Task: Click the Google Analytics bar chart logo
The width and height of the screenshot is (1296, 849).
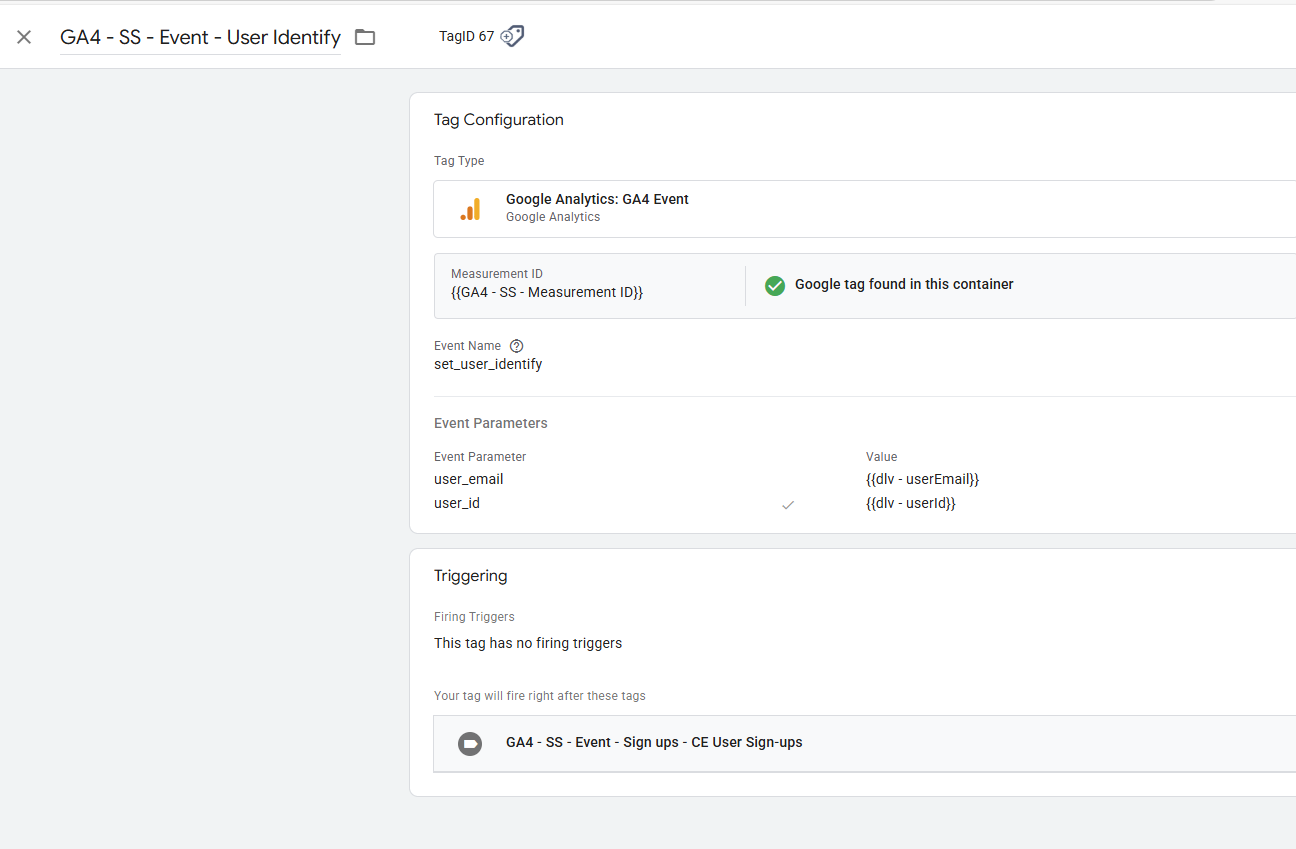Action: 470,209
